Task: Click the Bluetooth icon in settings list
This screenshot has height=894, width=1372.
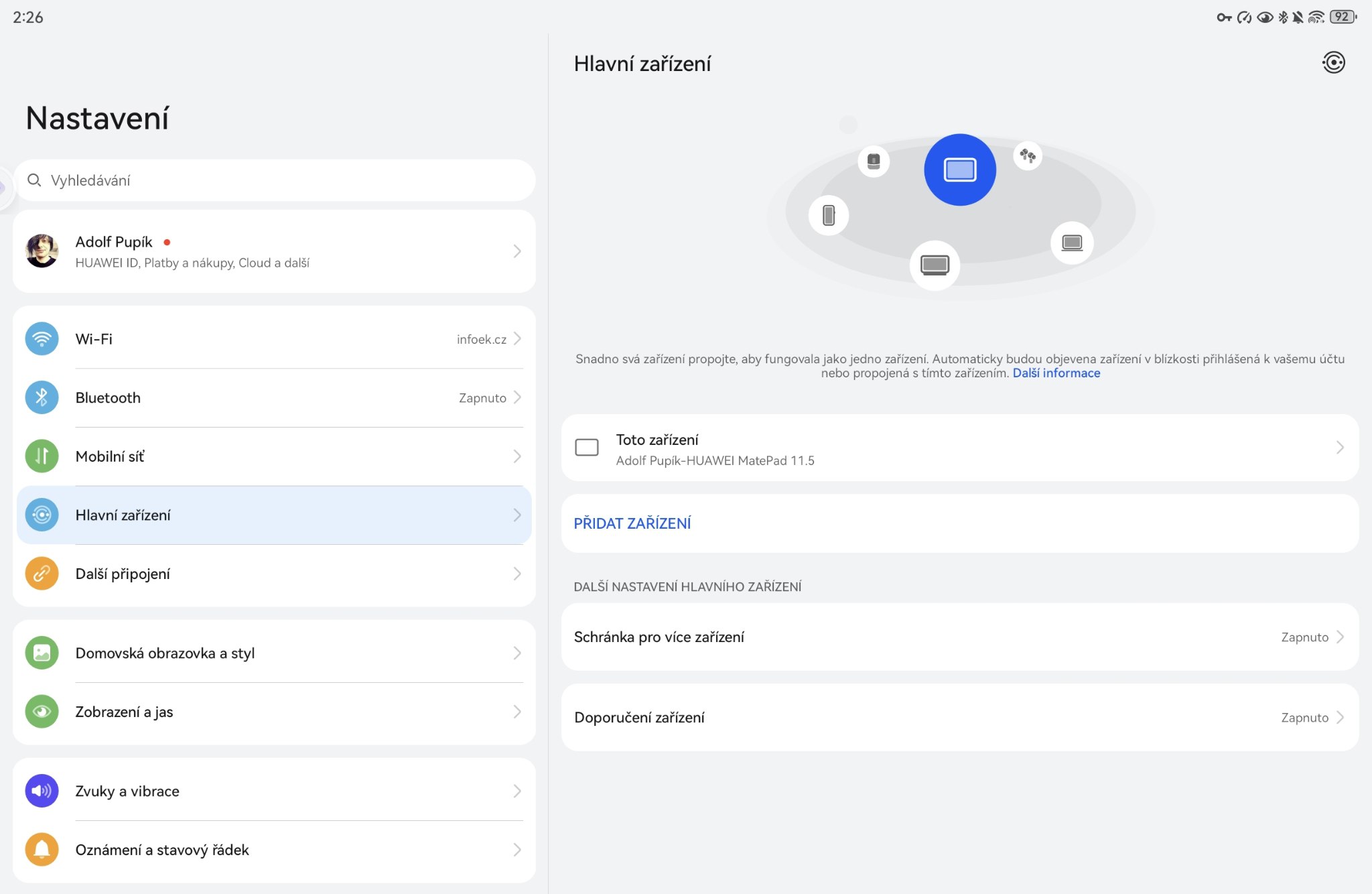Action: point(42,397)
